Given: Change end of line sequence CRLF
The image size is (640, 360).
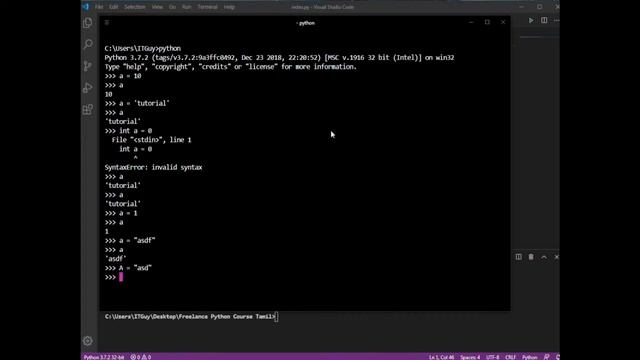Looking at the screenshot, I should tap(510, 357).
